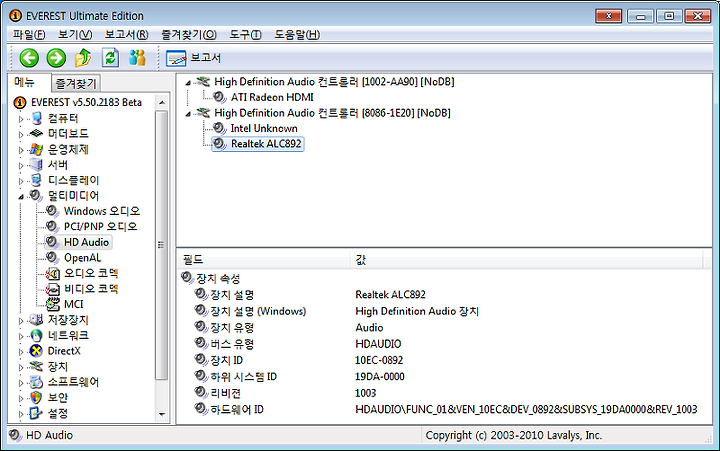Viewport: 720px width, 451px height.
Task: Click the 10EC-0892 장치 ID value
Action: tap(379, 360)
